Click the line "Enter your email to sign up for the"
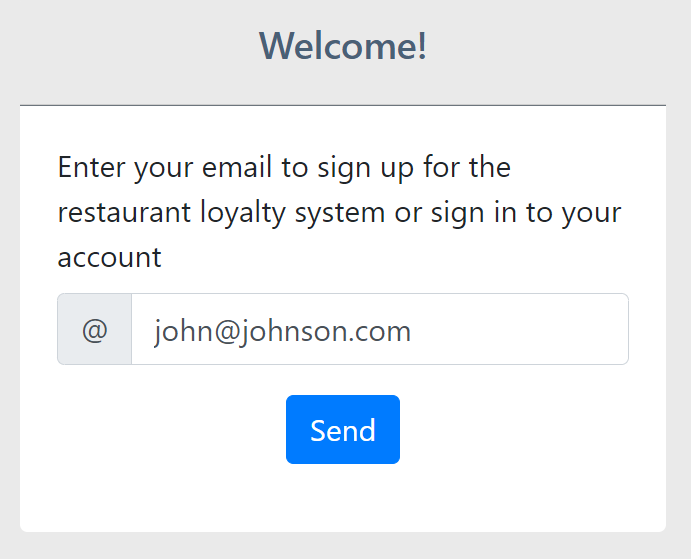This screenshot has height=559, width=691. coord(284,167)
